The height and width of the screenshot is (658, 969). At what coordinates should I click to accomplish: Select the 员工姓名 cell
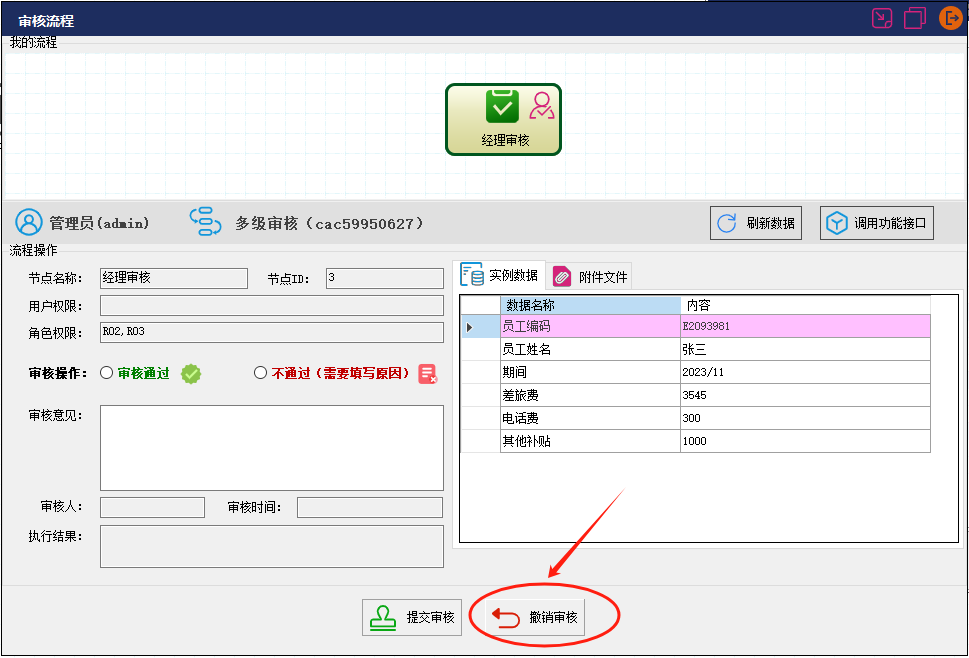click(x=590, y=349)
